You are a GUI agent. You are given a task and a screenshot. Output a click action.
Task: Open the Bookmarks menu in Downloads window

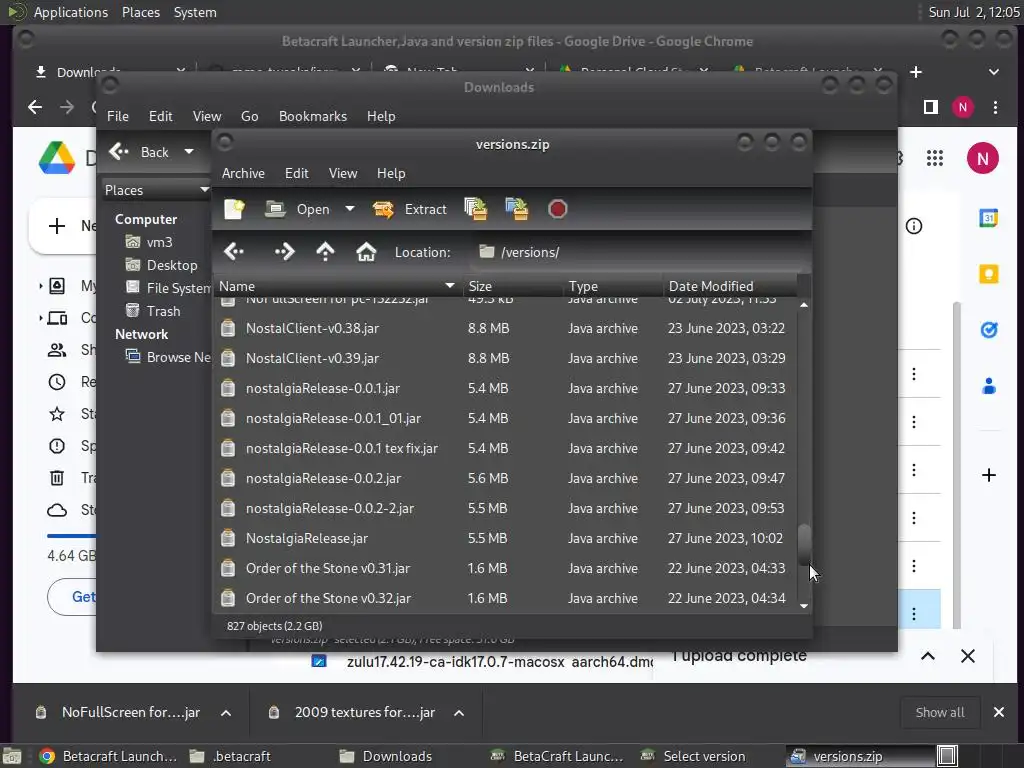[x=313, y=116]
